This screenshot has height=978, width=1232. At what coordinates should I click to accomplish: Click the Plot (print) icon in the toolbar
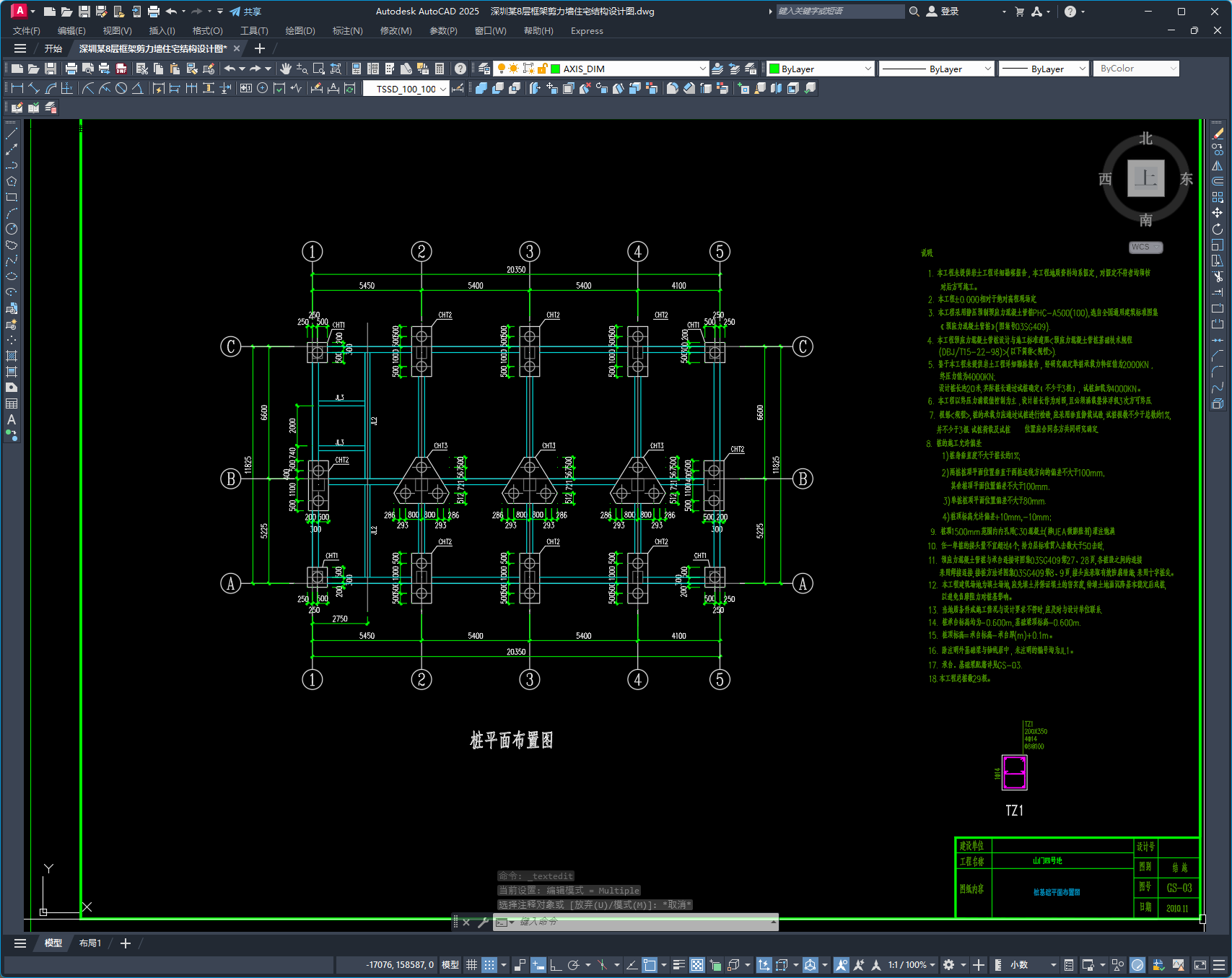coord(71,69)
